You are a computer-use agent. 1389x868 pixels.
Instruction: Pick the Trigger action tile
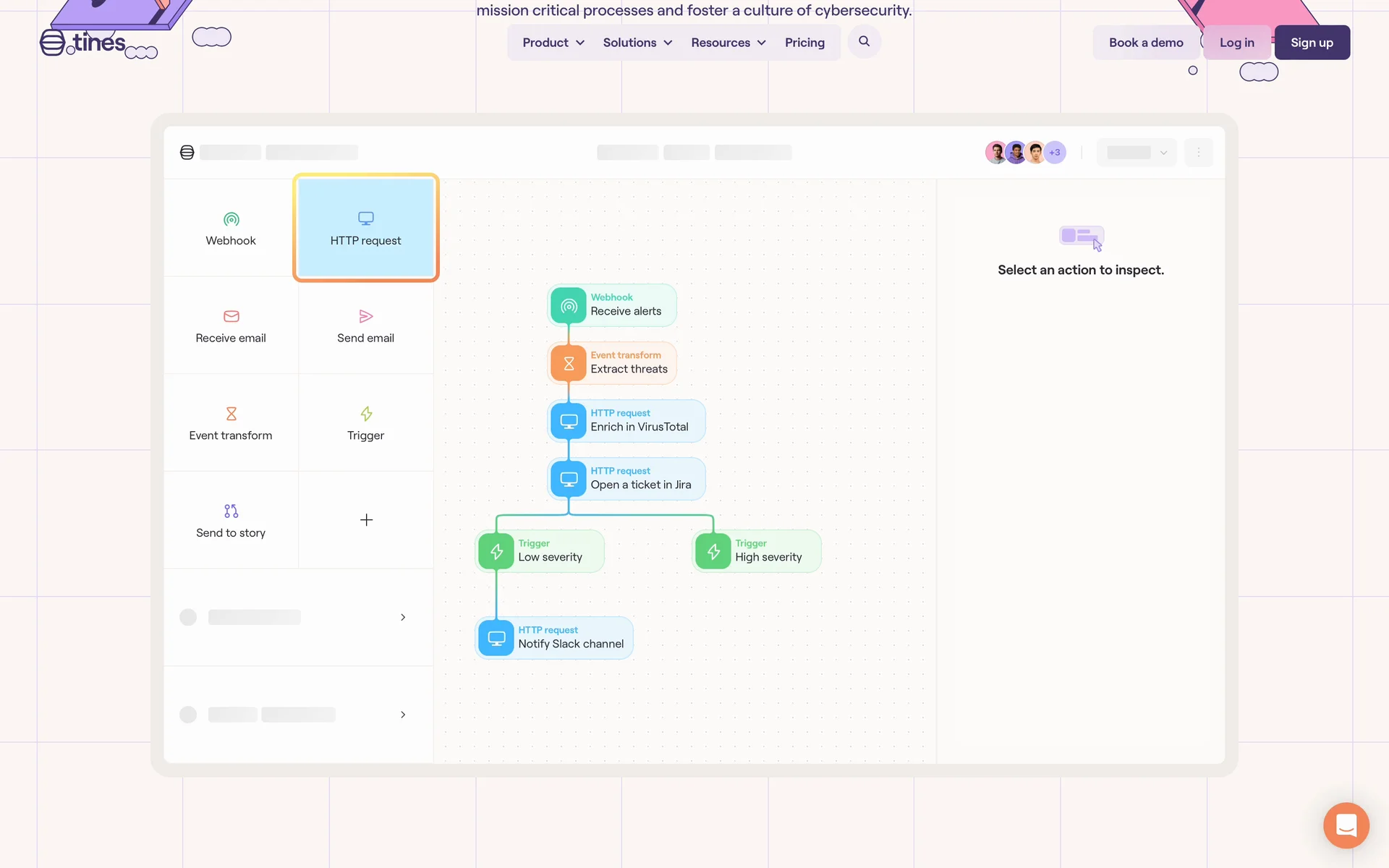(x=365, y=423)
